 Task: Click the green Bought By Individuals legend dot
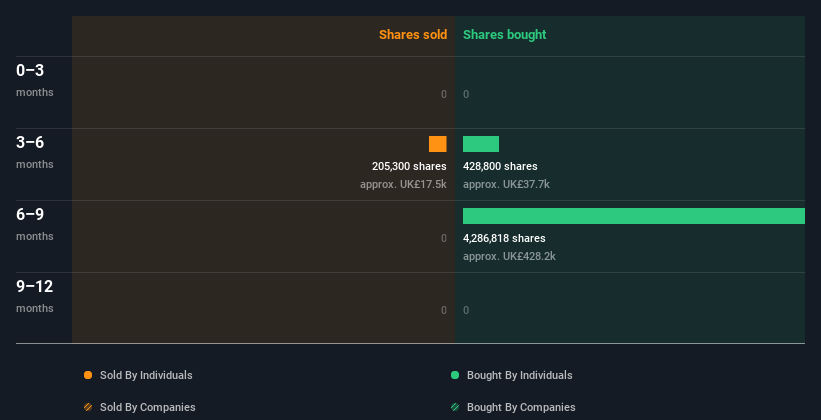[455, 375]
